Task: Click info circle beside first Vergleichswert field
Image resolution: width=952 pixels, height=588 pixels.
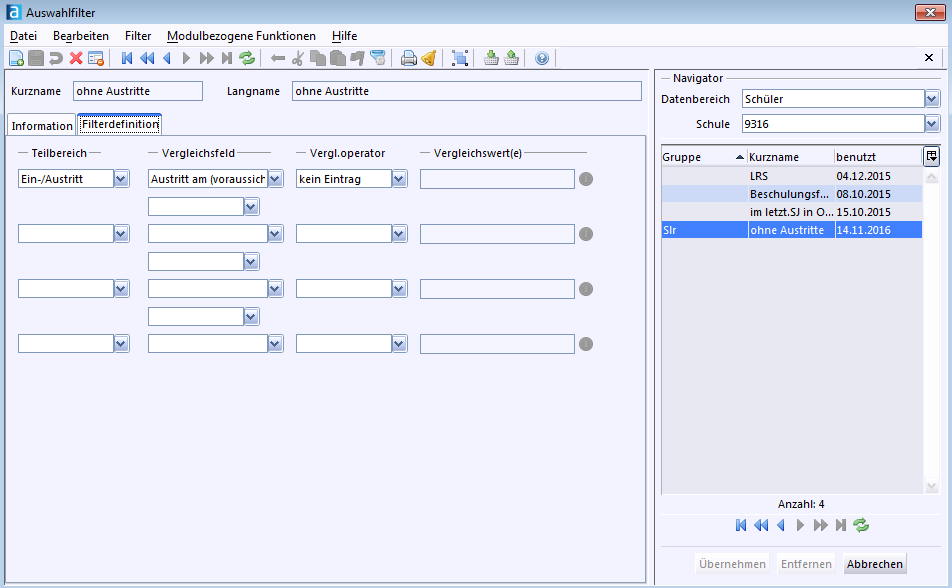Action: (586, 179)
